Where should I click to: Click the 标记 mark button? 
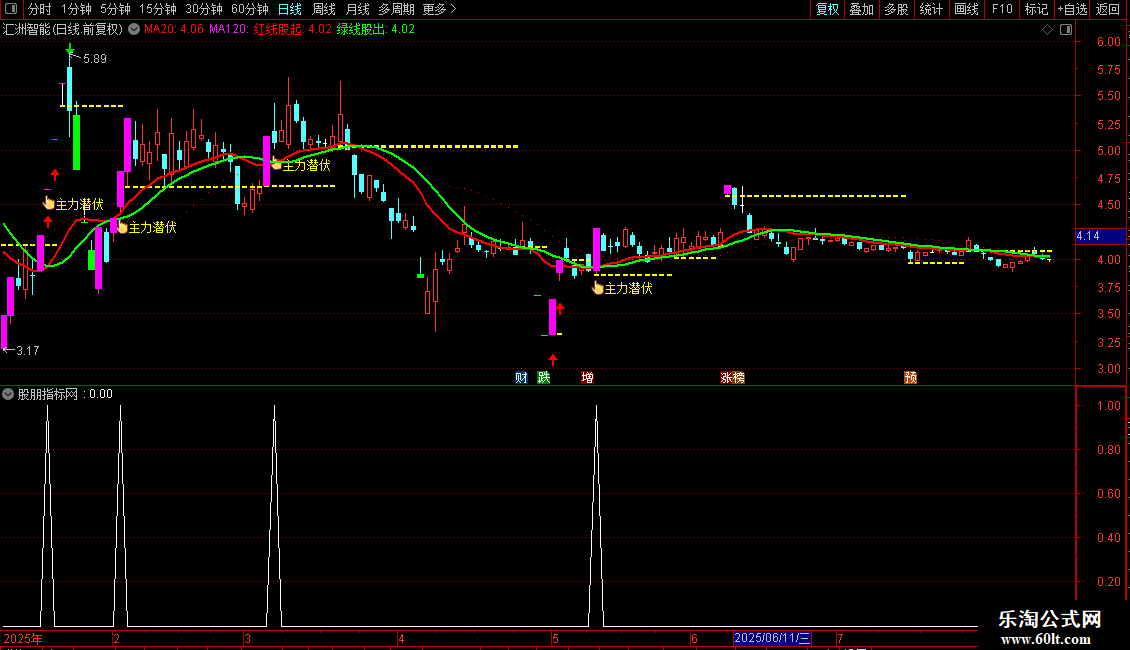click(1036, 9)
